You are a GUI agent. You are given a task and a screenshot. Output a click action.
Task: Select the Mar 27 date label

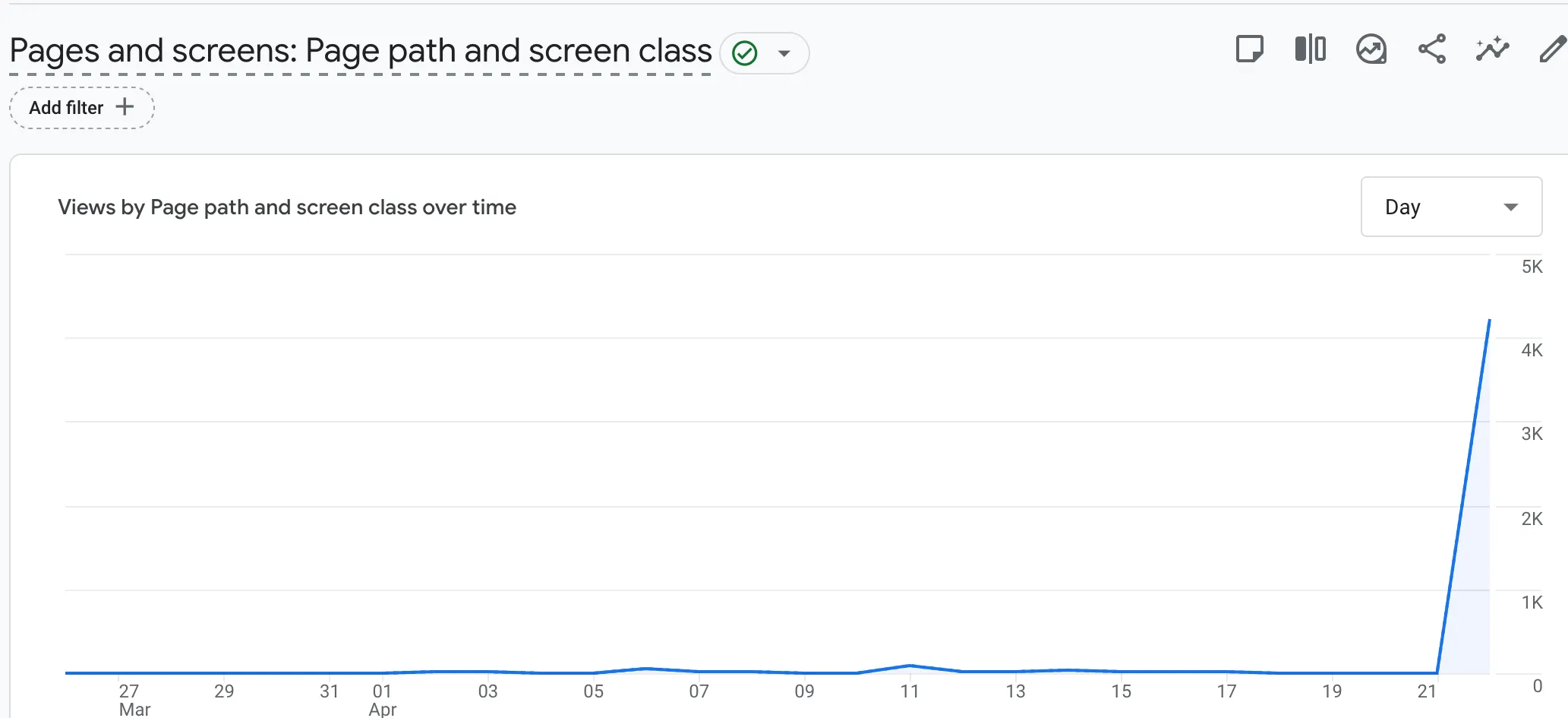pos(133,698)
